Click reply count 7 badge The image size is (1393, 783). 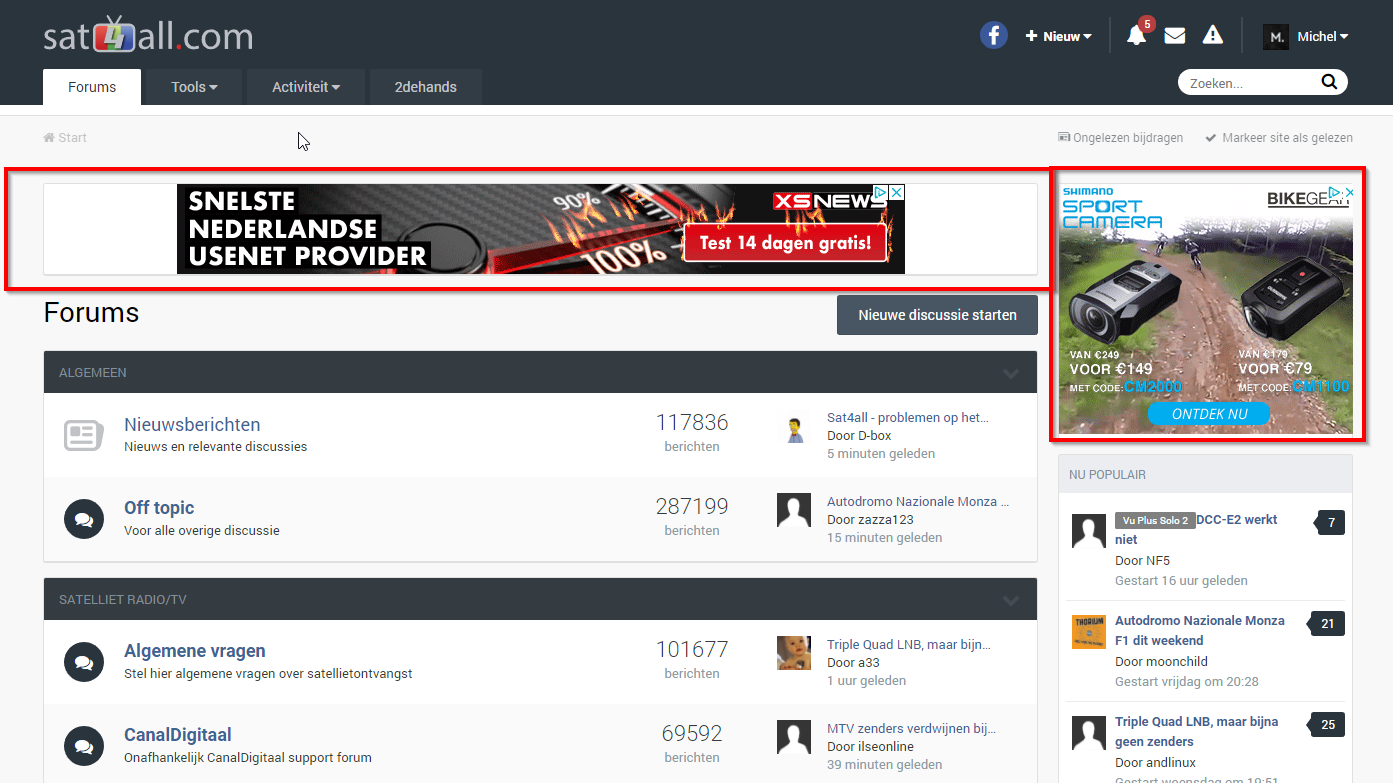point(1330,522)
